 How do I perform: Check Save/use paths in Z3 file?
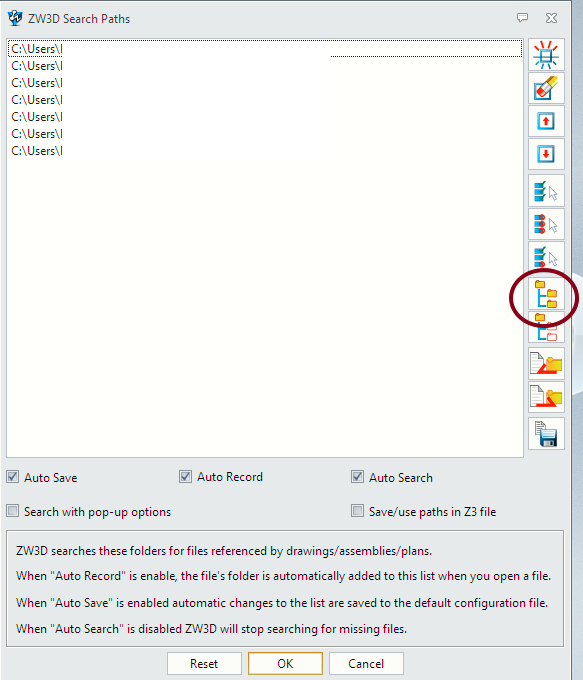(357, 511)
